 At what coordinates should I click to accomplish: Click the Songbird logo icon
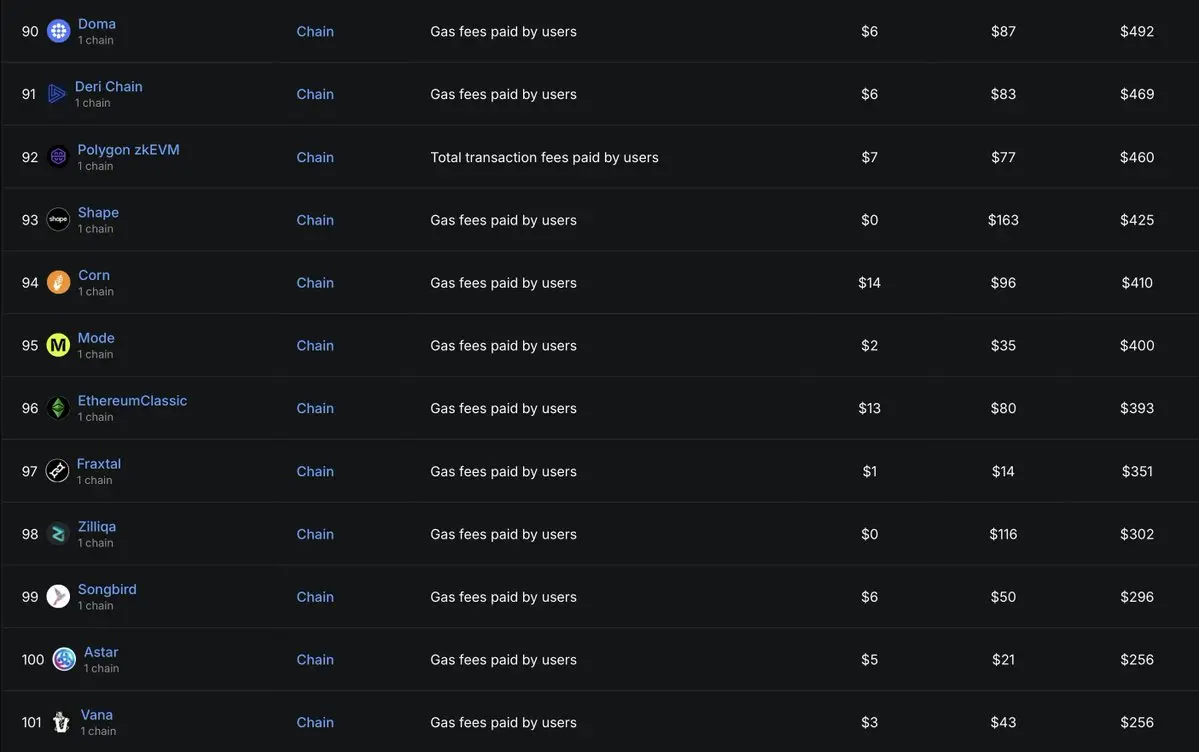[59, 596]
